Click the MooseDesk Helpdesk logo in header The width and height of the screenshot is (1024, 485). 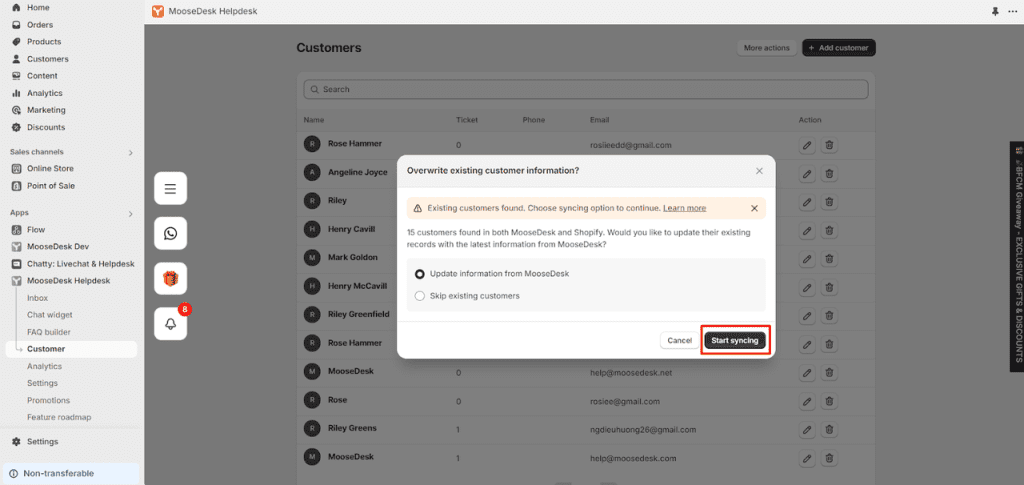click(157, 12)
